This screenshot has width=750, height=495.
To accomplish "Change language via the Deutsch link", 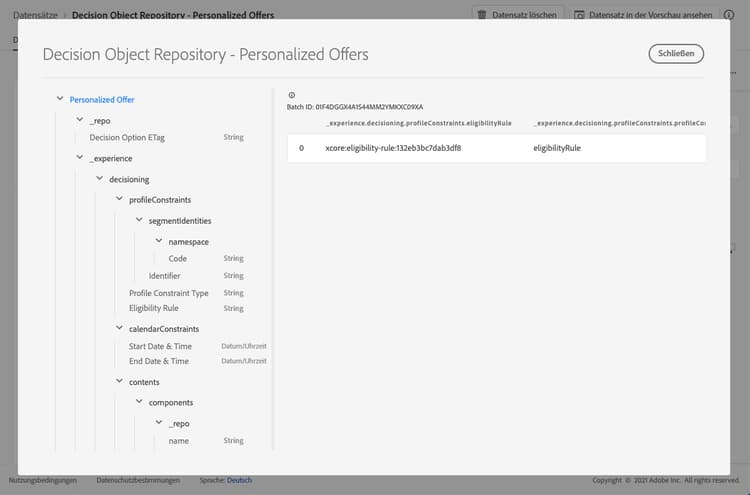I will click(239, 480).
